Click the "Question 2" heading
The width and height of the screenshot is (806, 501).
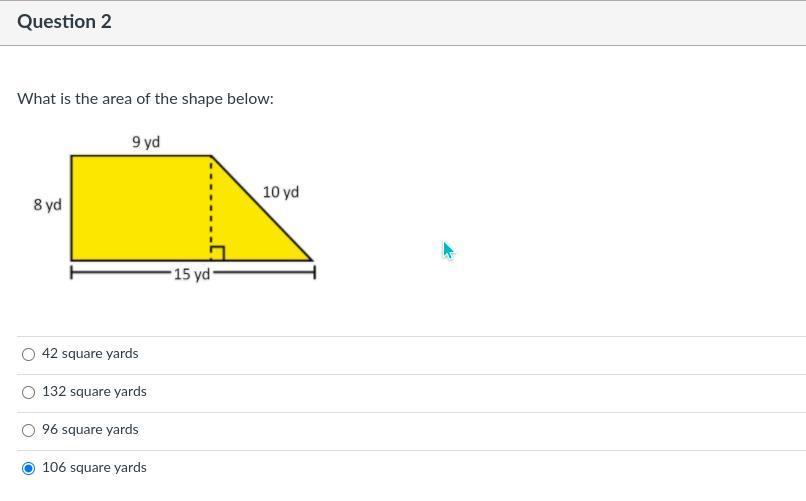(x=64, y=22)
